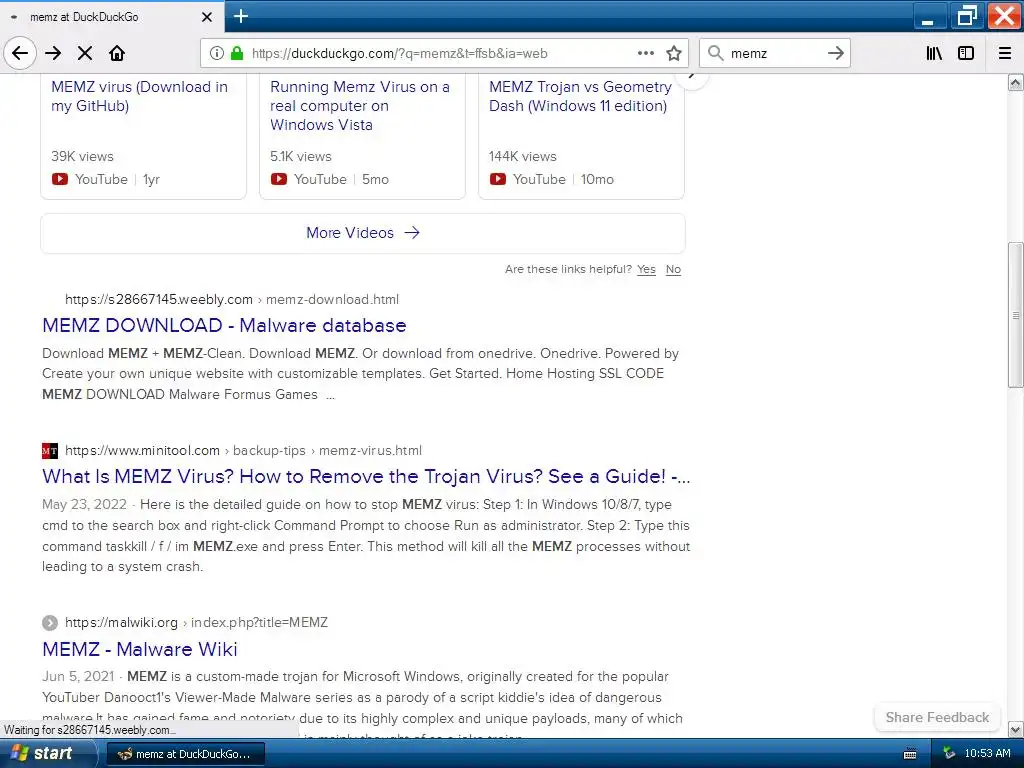
Task: Click the keyboard icon in system tray
Action: click(910, 754)
